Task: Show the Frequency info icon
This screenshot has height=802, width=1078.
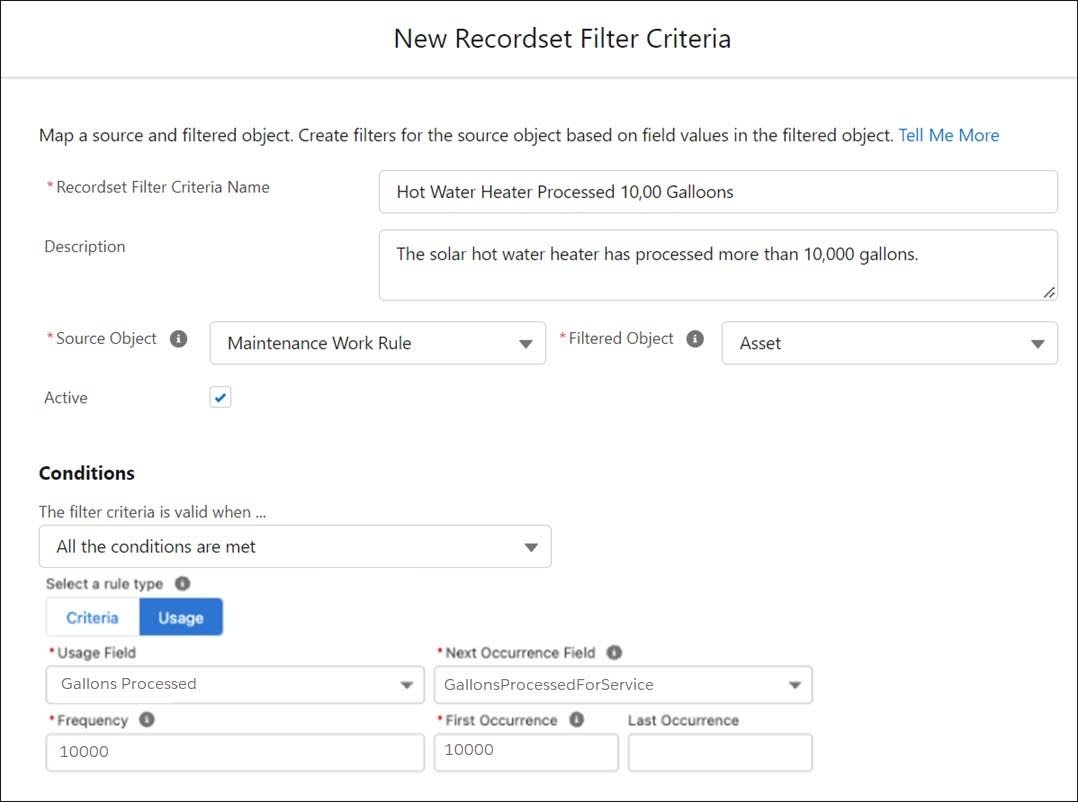Action: 146,720
